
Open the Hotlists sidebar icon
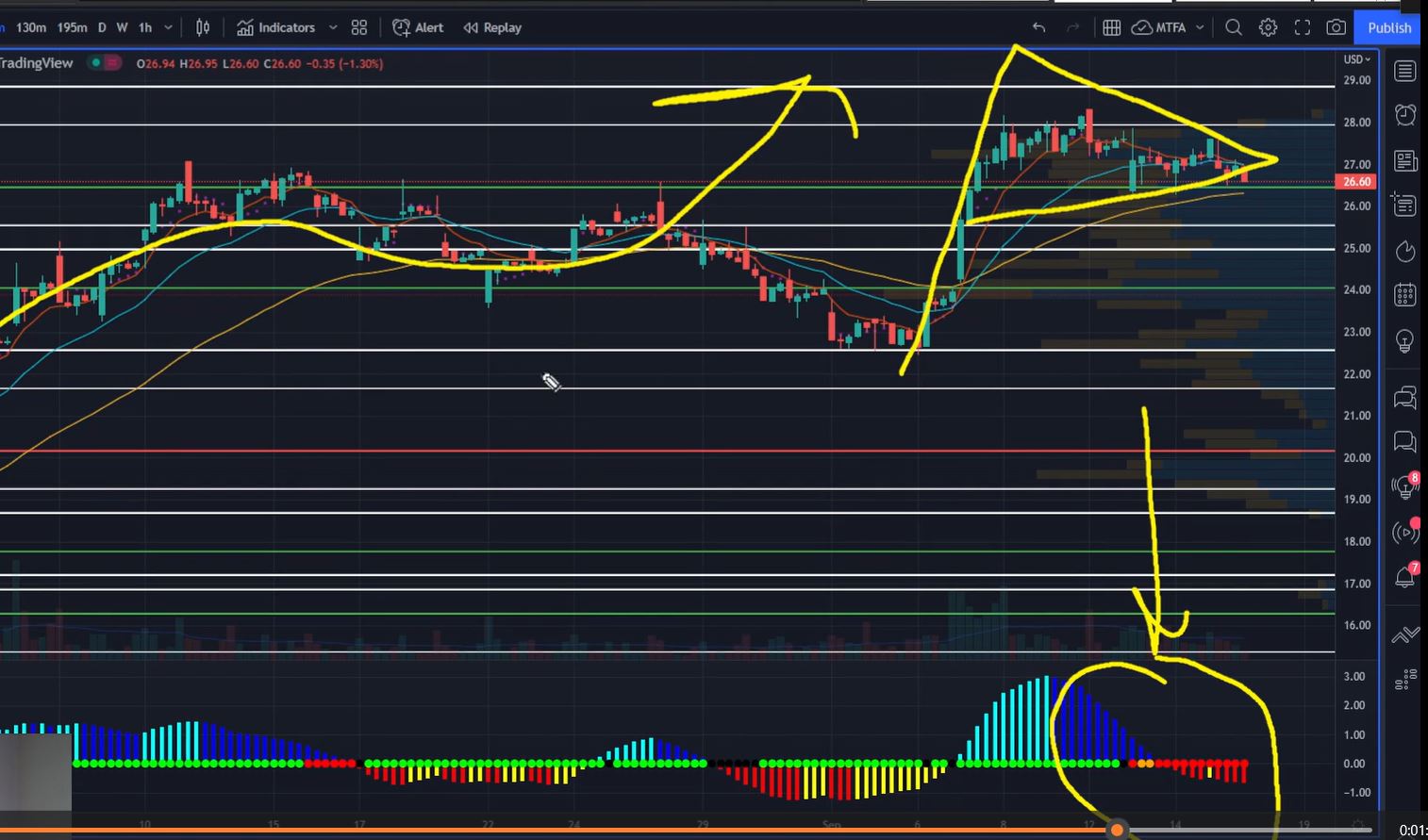click(1405, 251)
